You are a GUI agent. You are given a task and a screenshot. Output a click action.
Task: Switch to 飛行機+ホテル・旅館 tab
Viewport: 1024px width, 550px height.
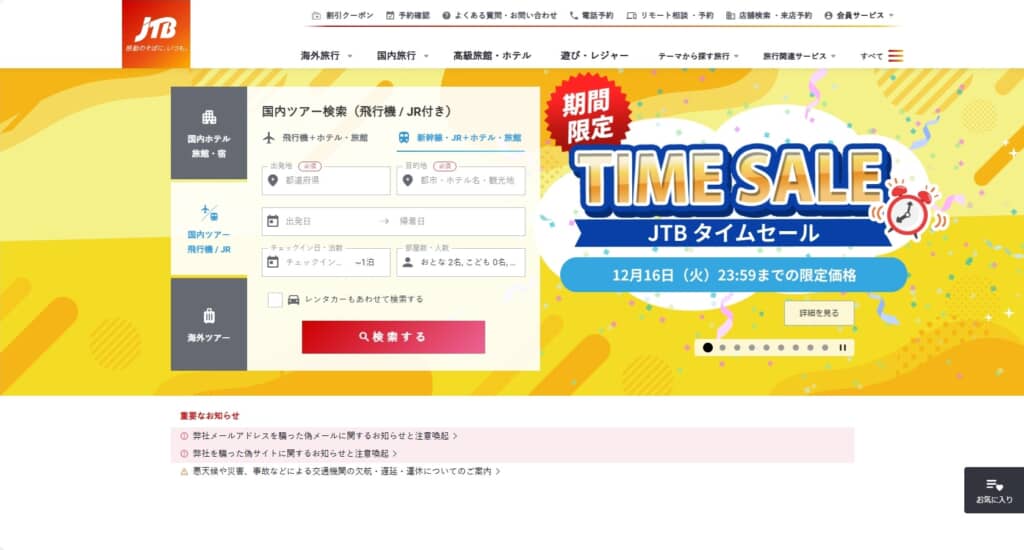click(x=315, y=138)
